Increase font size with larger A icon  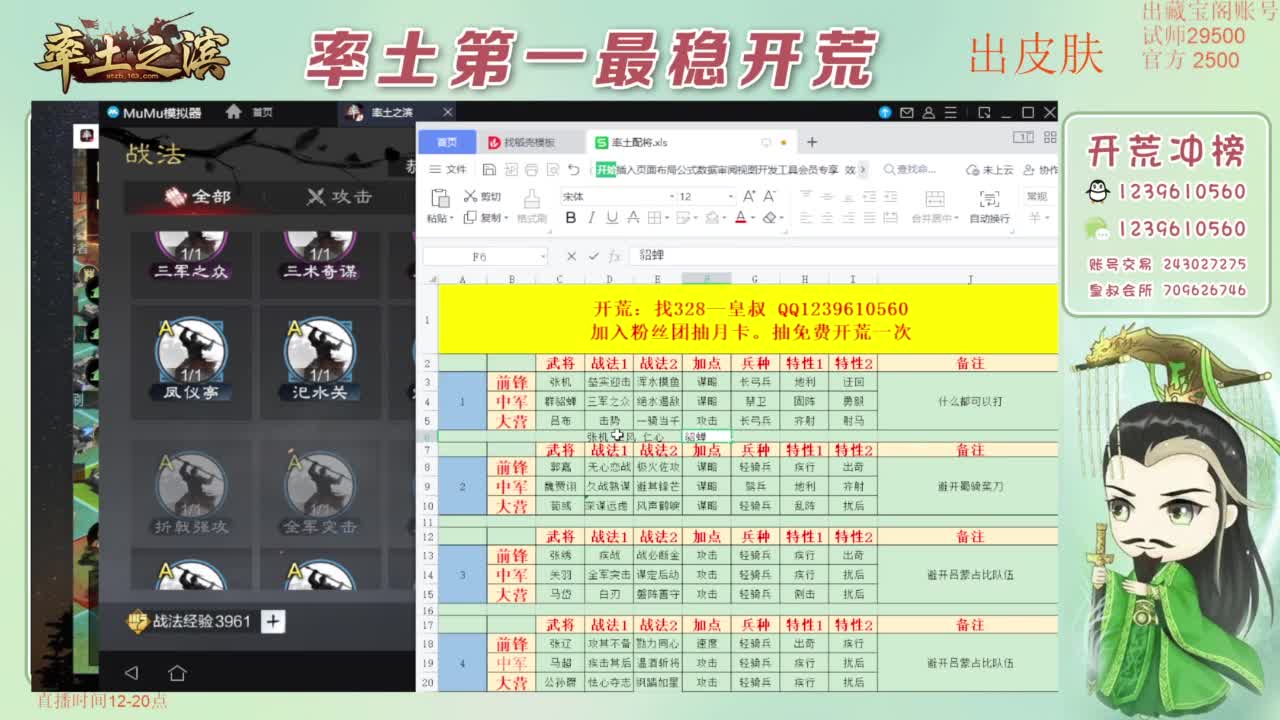[749, 196]
